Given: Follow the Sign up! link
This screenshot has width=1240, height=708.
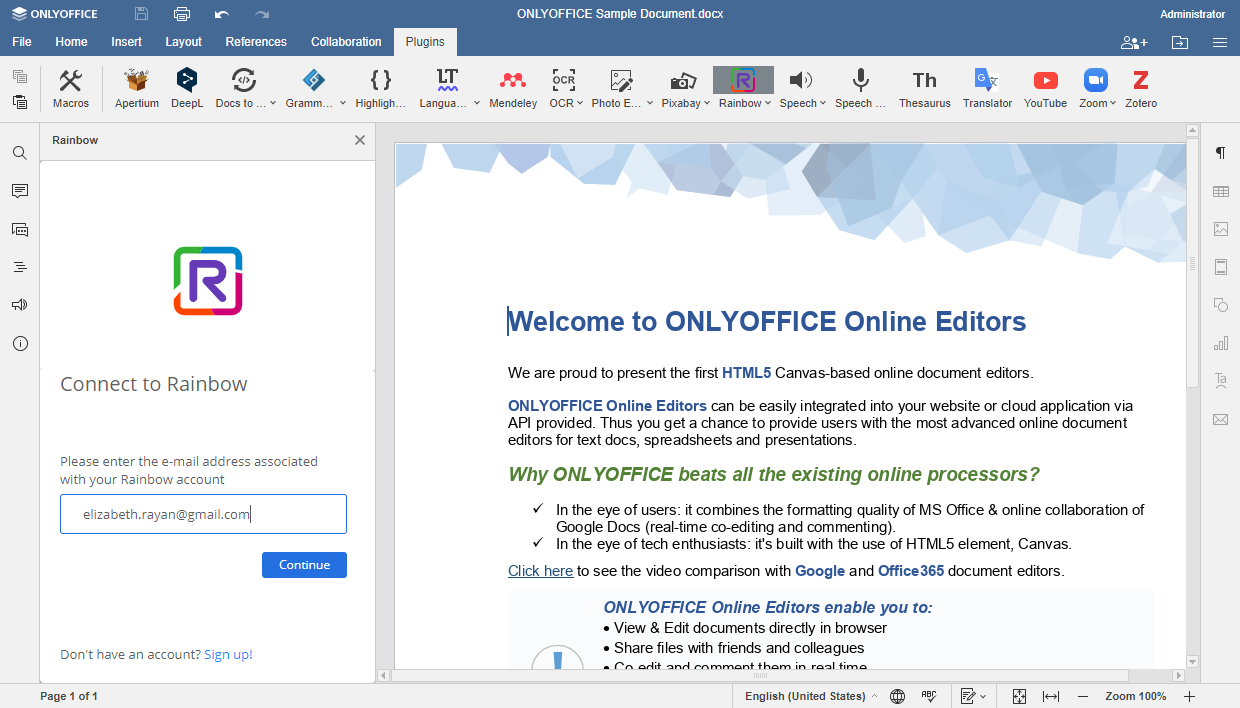Looking at the screenshot, I should click(x=228, y=655).
